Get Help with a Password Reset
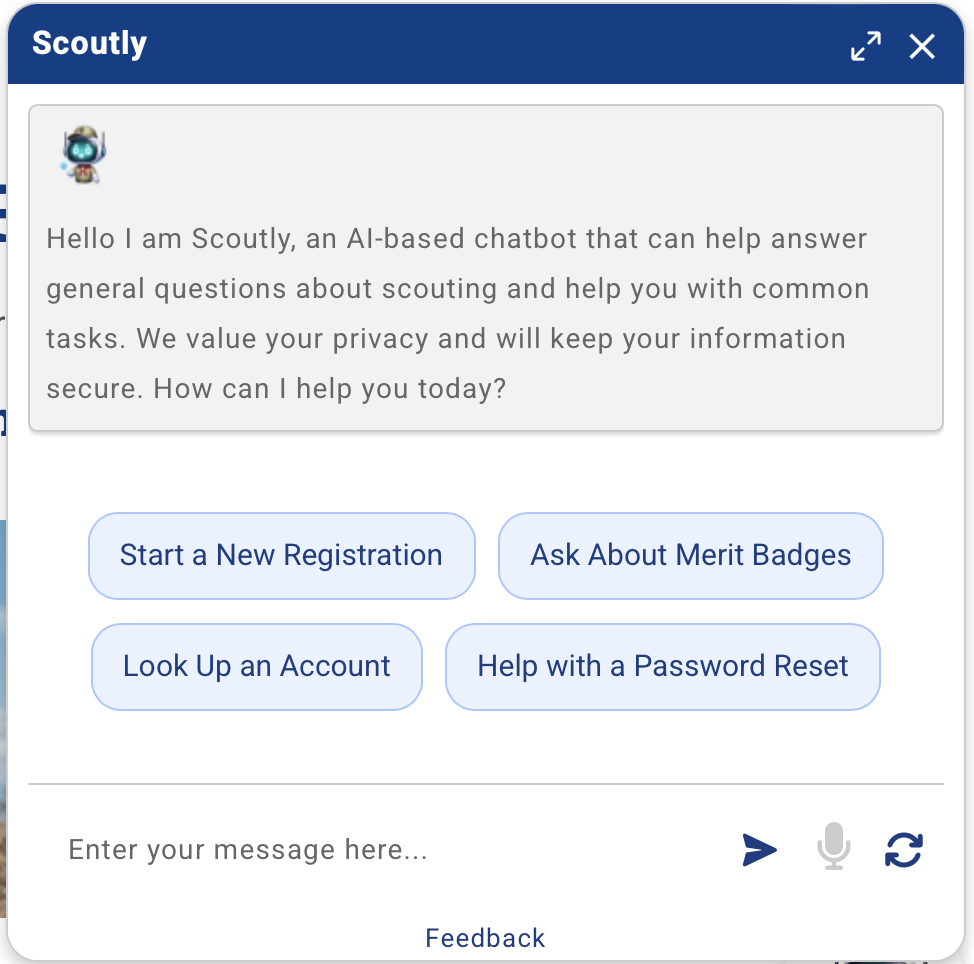This screenshot has width=974, height=964. click(663, 667)
